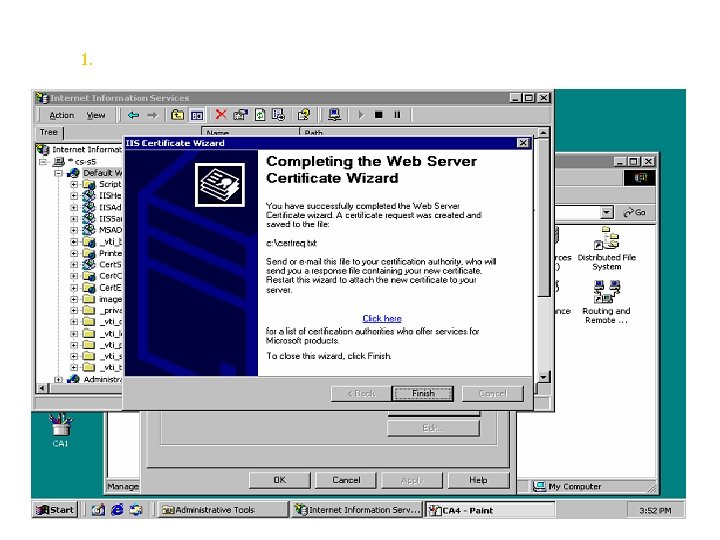
Task: Open address dropdown arrow beside Go button
Action: tap(607, 213)
